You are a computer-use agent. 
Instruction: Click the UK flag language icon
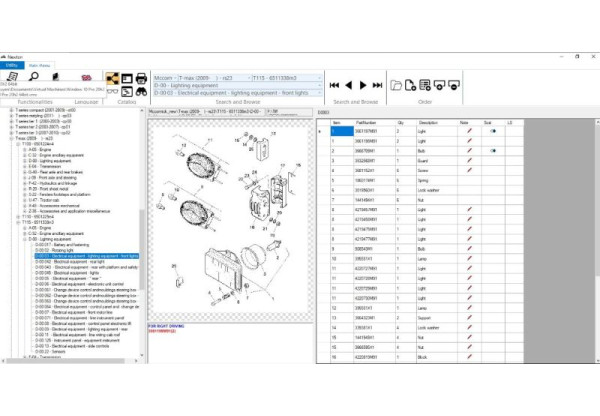(84, 77)
